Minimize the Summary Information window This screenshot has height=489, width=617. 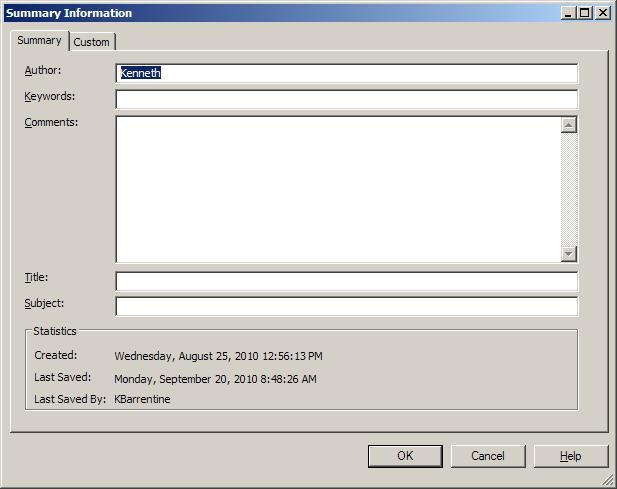click(x=568, y=13)
